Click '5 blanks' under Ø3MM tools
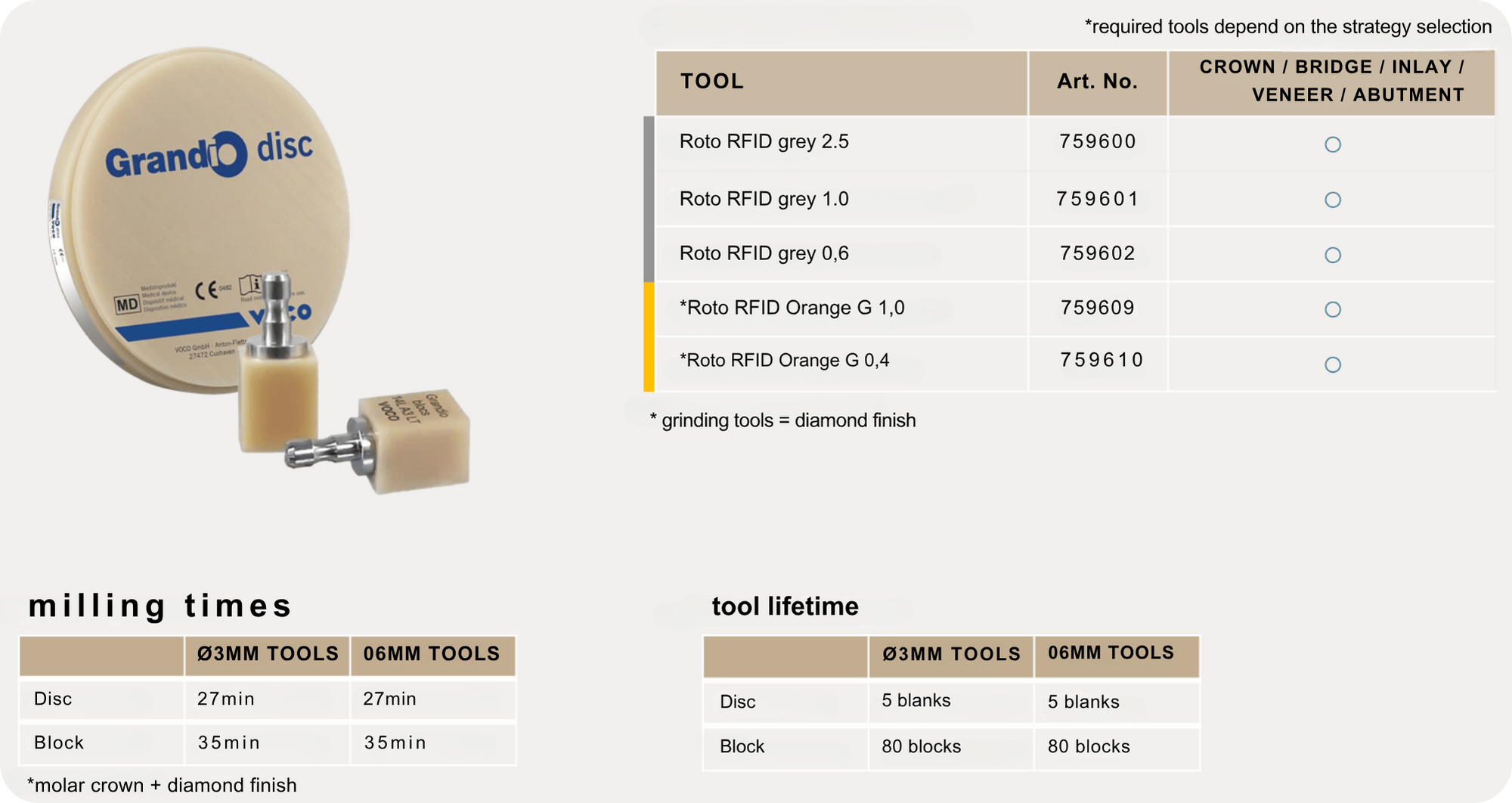The height and width of the screenshot is (803, 1512). pos(916,700)
